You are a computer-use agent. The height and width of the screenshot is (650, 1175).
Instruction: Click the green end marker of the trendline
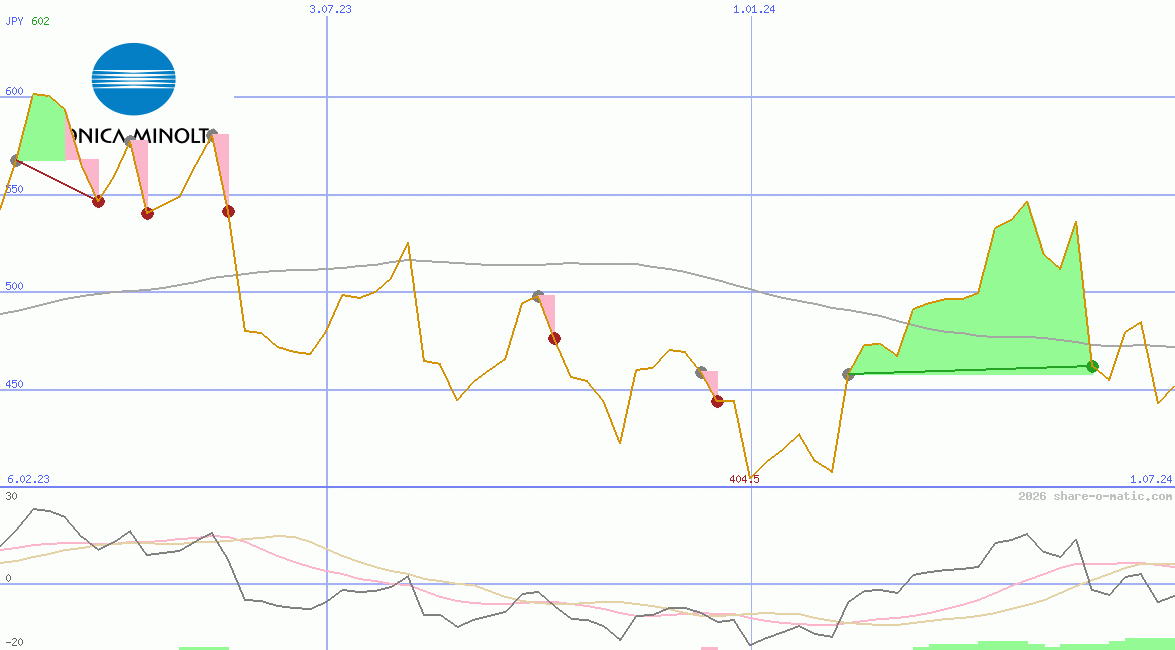coord(1091,366)
